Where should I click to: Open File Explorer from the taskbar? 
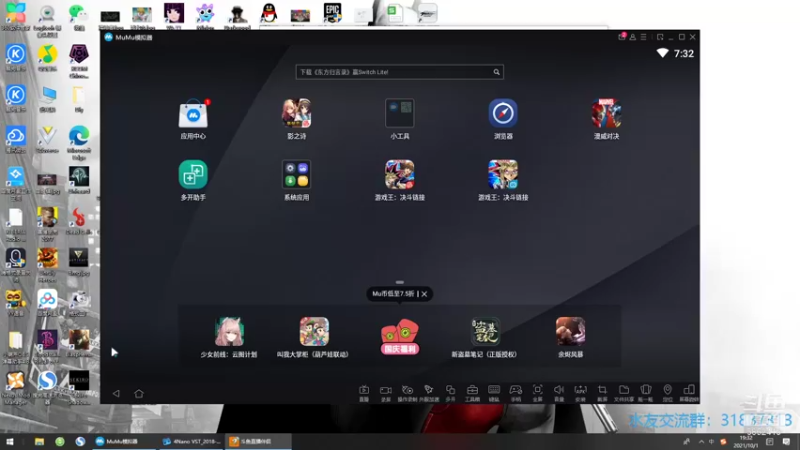[x=39, y=441]
